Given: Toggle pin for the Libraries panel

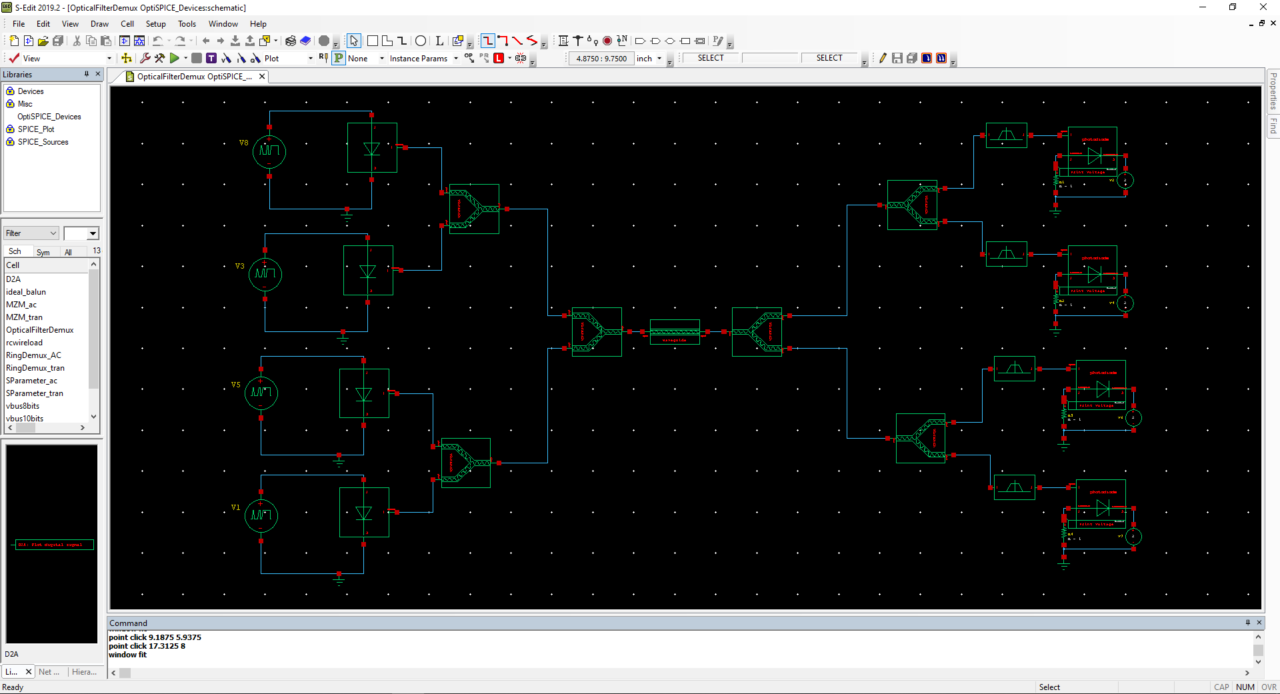Looking at the screenshot, I should tap(85, 74).
